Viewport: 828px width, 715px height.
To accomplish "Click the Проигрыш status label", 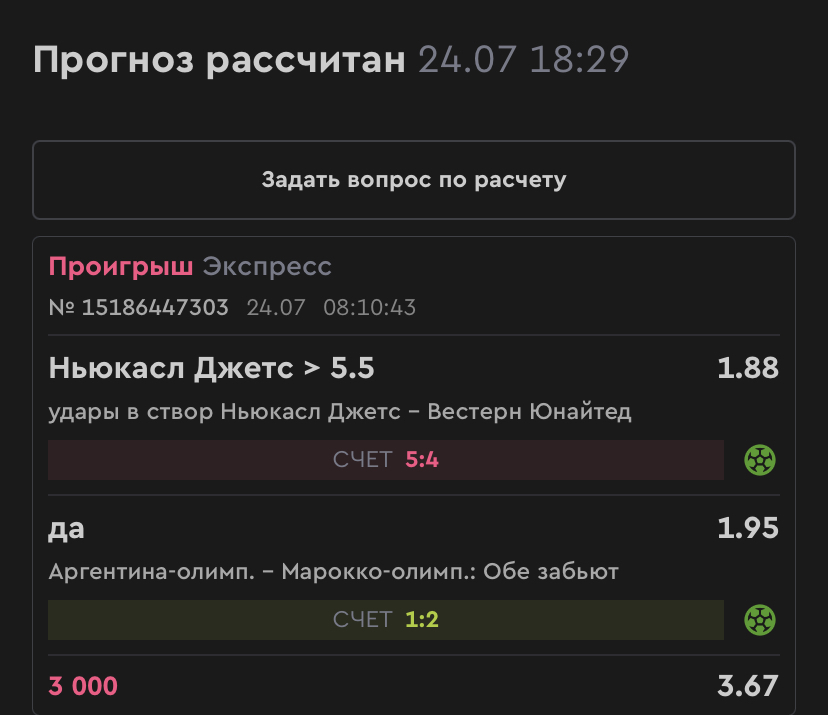I will [121, 266].
